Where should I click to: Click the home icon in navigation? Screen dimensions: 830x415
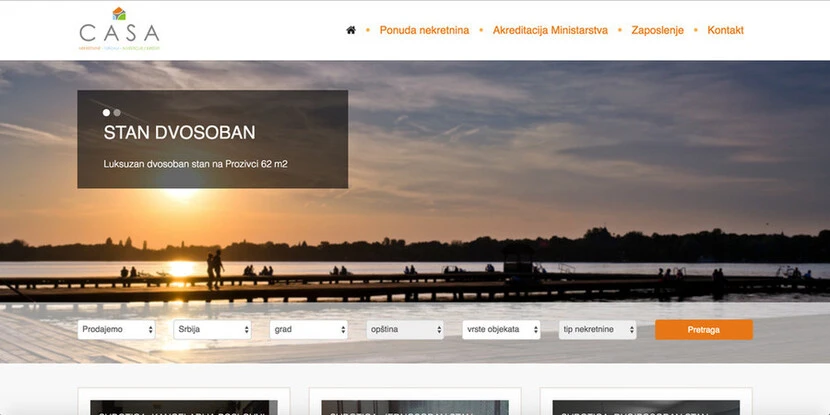(351, 30)
